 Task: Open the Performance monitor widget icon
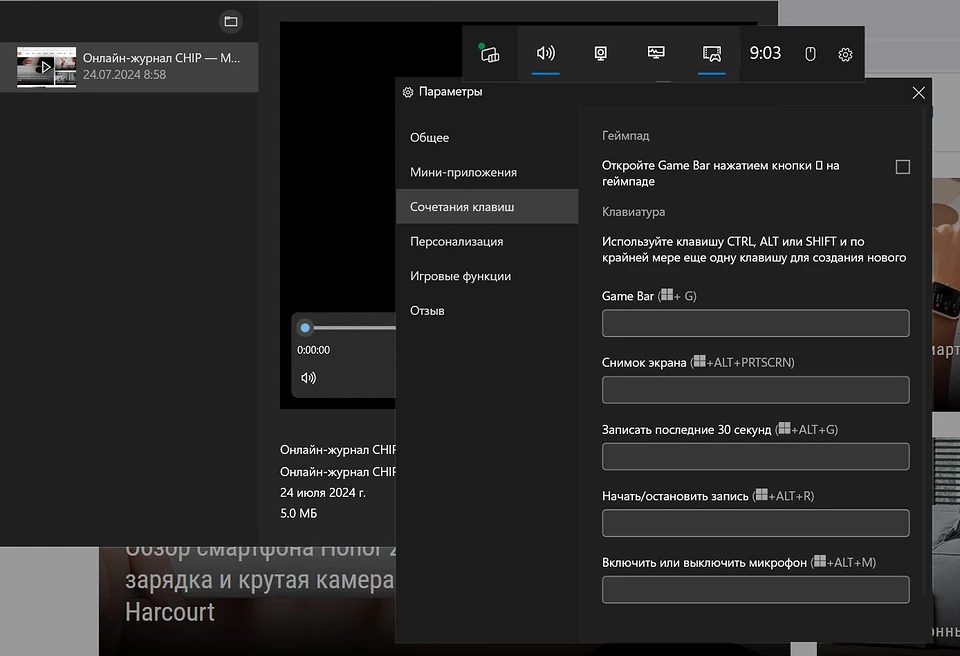[656, 54]
